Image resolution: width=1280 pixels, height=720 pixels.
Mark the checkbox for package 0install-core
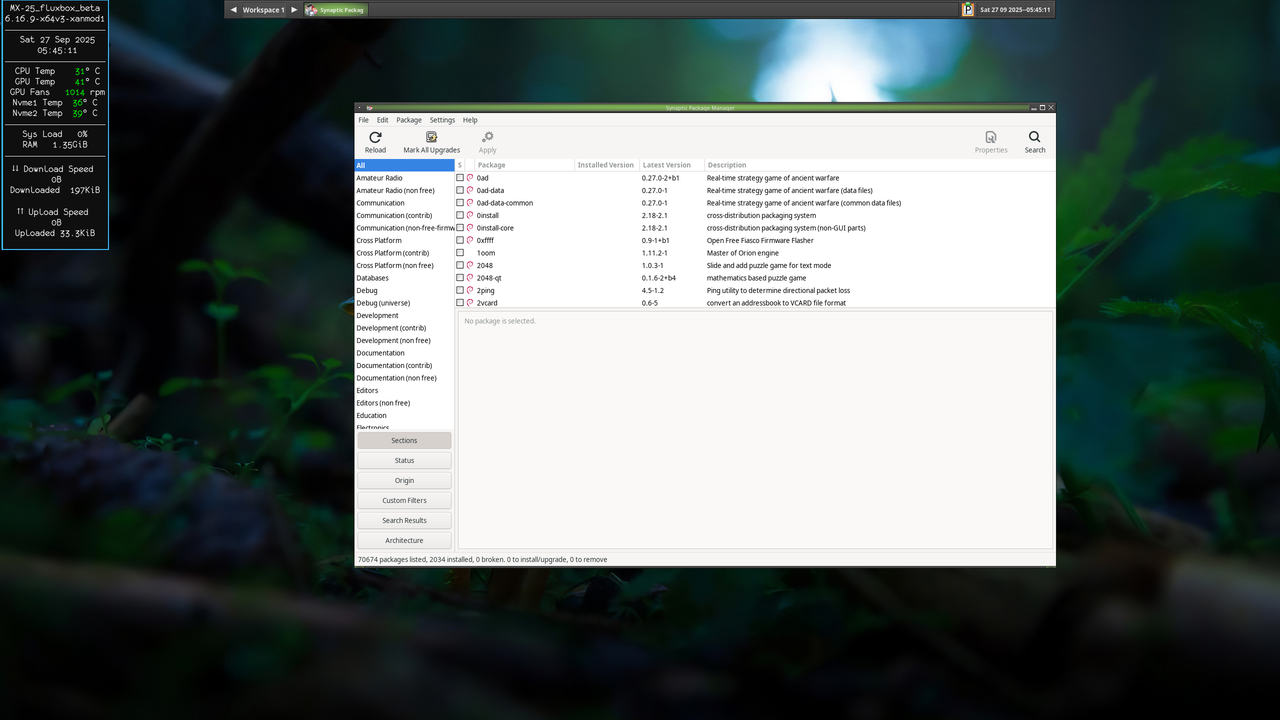tap(460, 228)
